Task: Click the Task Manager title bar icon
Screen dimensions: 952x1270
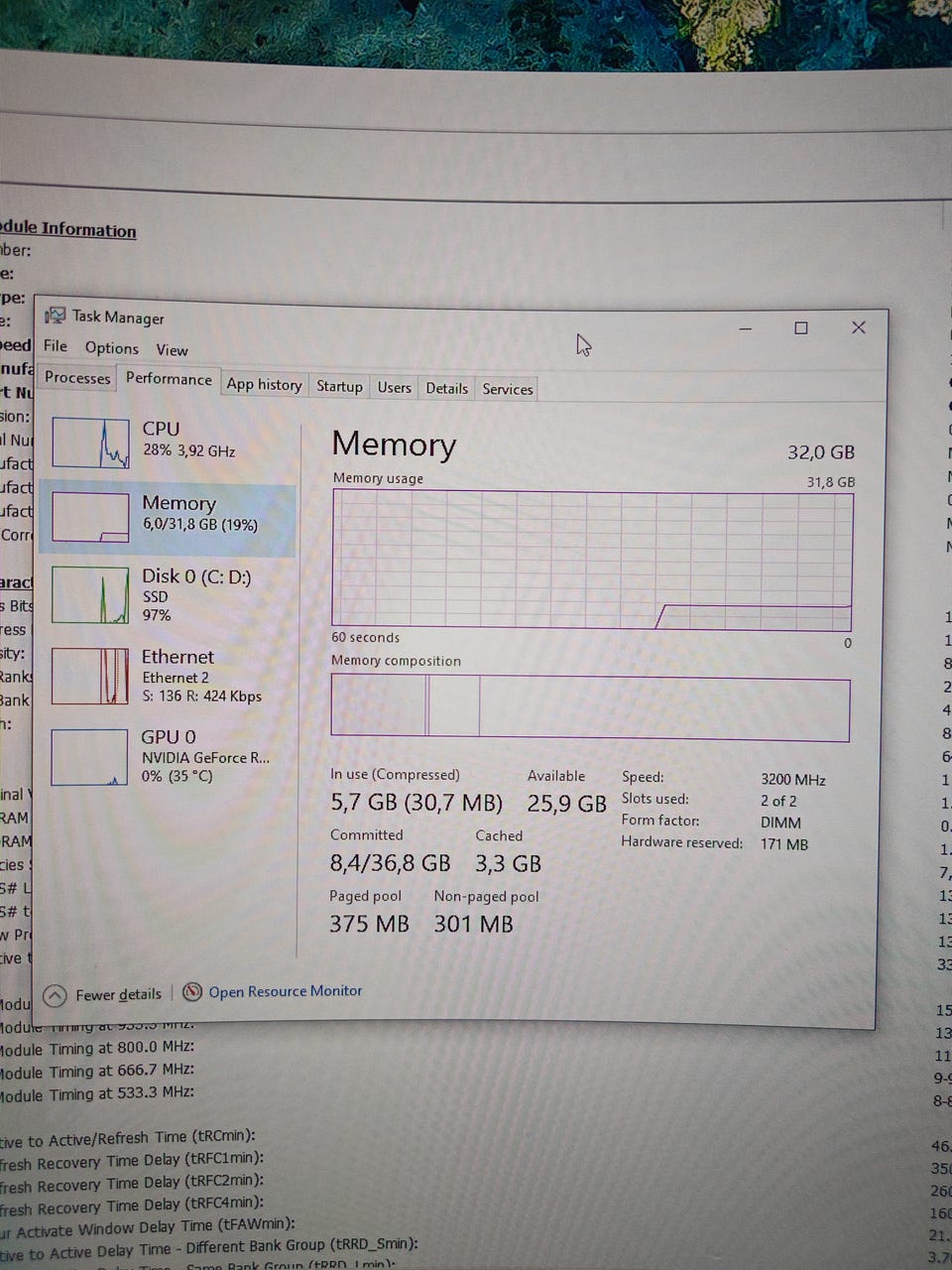Action: pos(56,315)
